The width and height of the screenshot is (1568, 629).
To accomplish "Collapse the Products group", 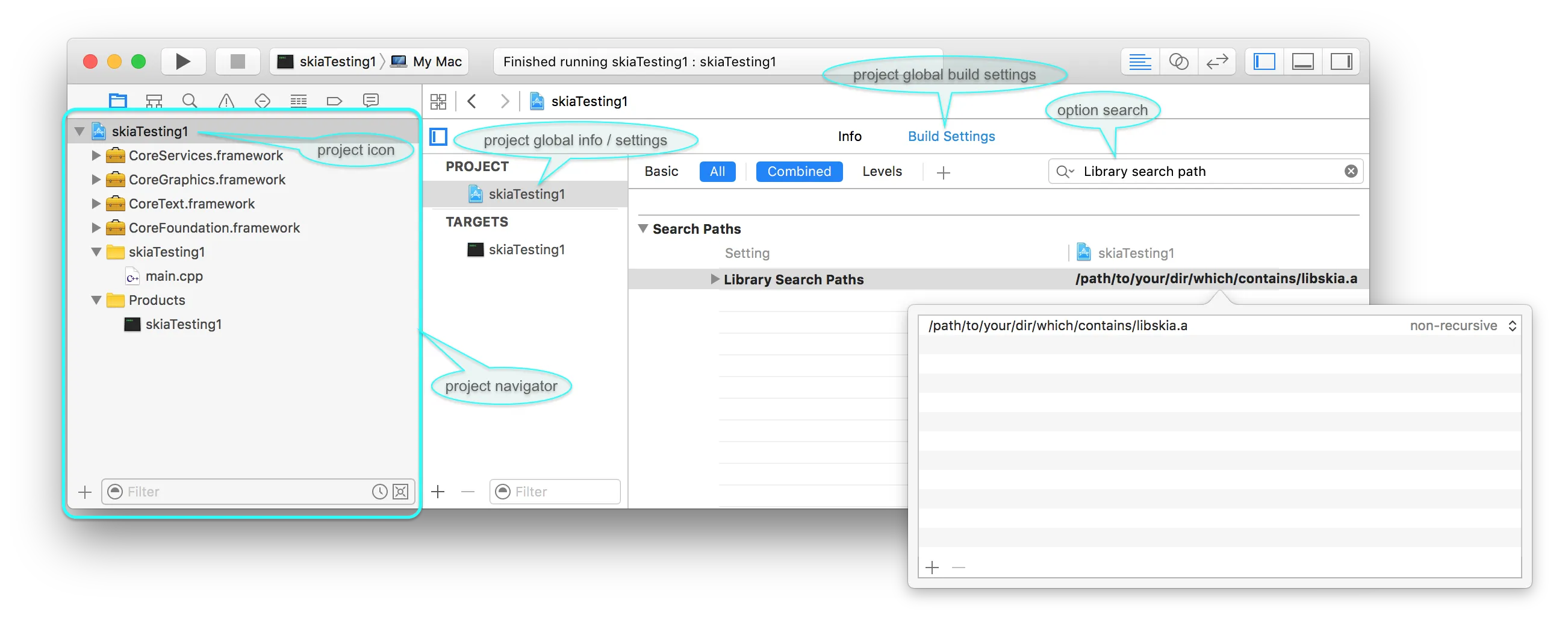I will (x=96, y=300).
